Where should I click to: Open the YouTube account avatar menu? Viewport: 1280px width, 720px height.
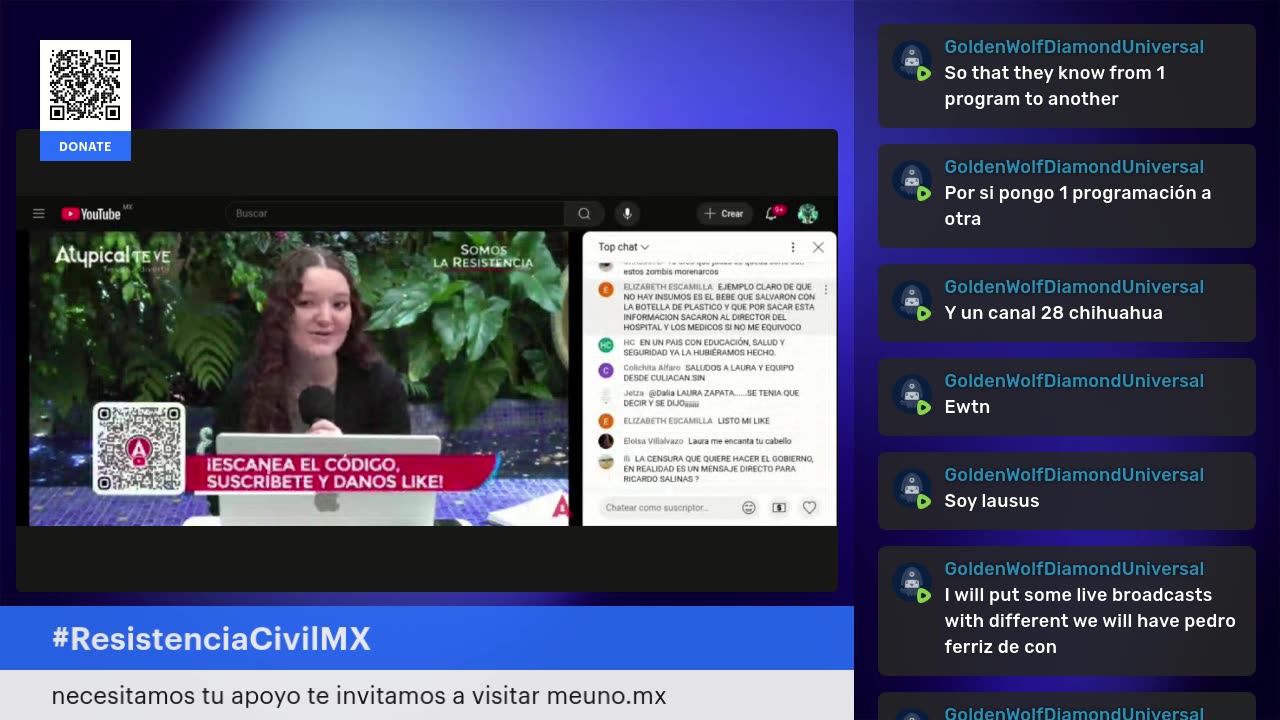coord(808,213)
